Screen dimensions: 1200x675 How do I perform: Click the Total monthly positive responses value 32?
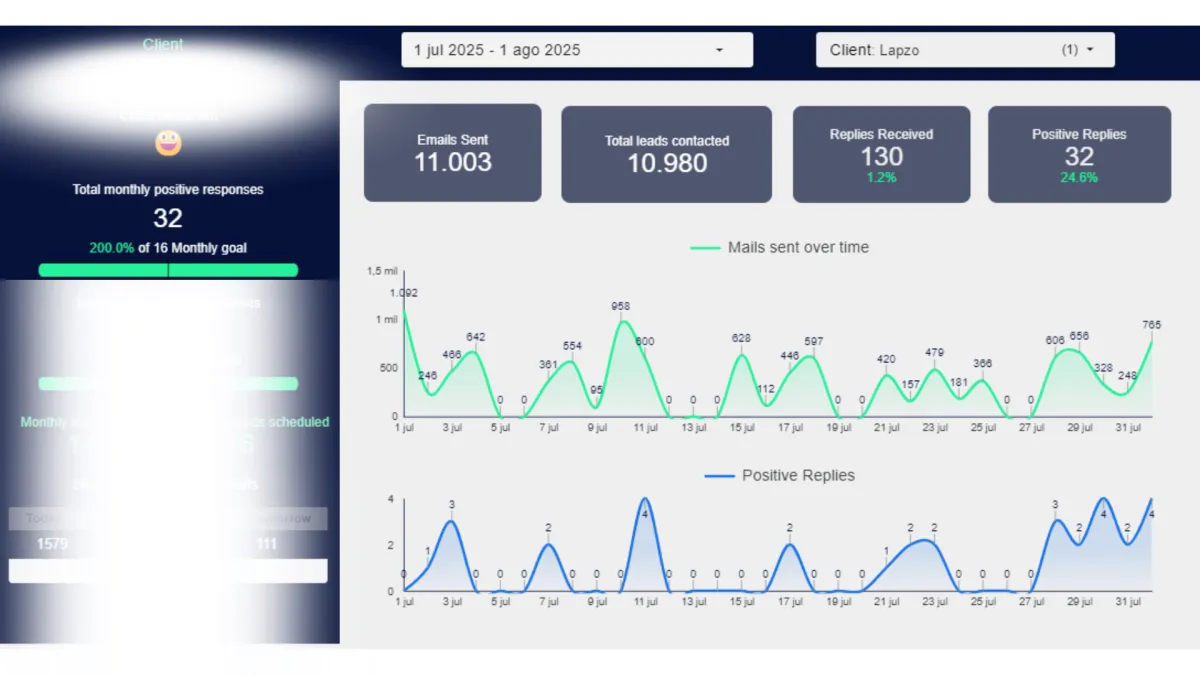pos(168,218)
